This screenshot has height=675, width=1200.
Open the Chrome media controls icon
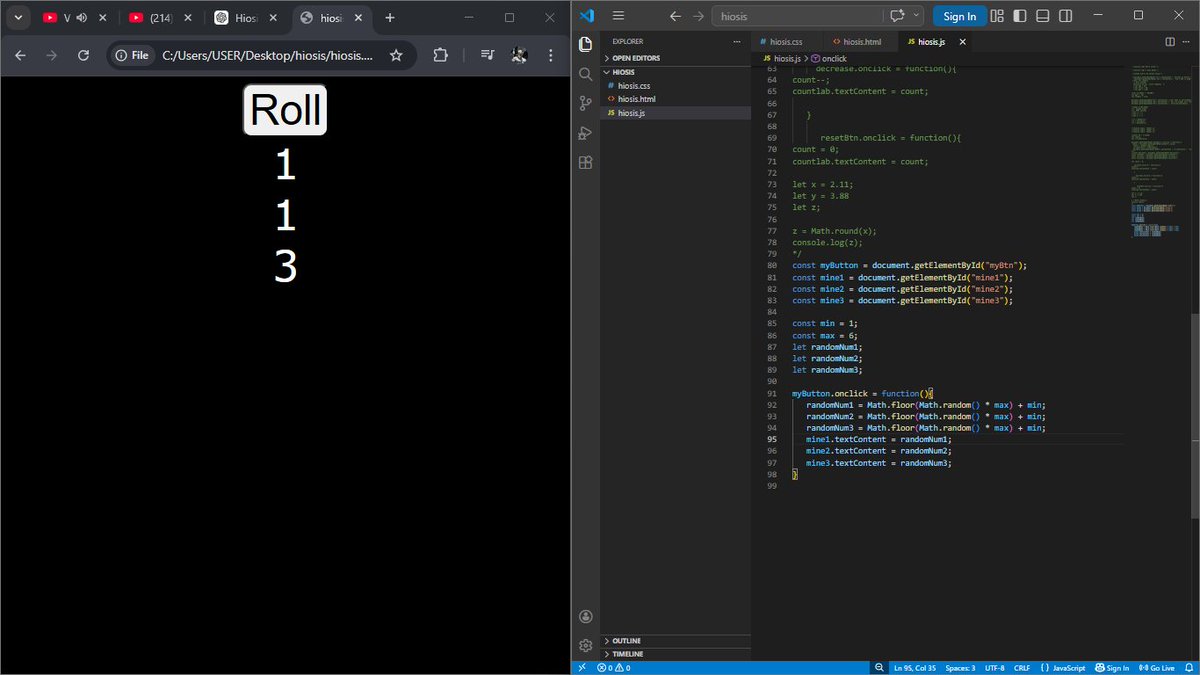pos(486,56)
